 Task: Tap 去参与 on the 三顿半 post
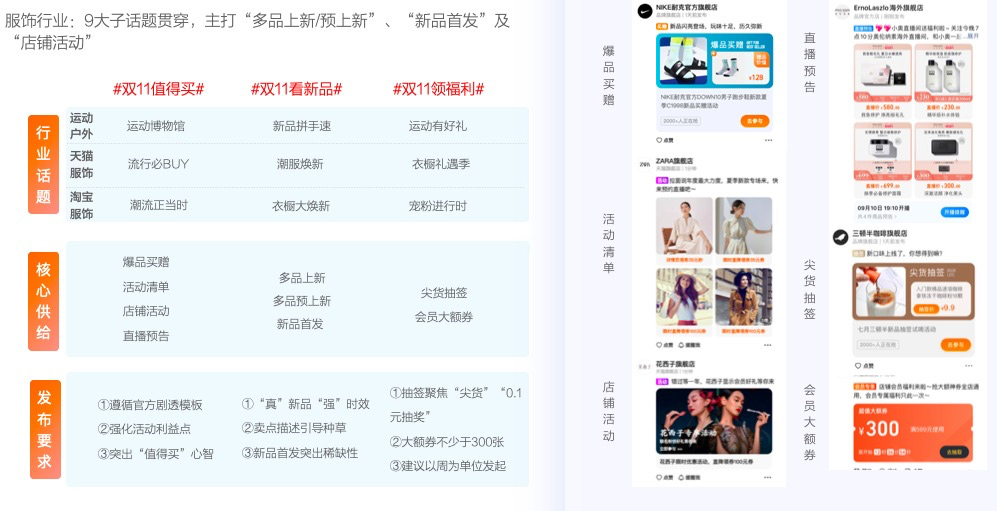coord(956,344)
